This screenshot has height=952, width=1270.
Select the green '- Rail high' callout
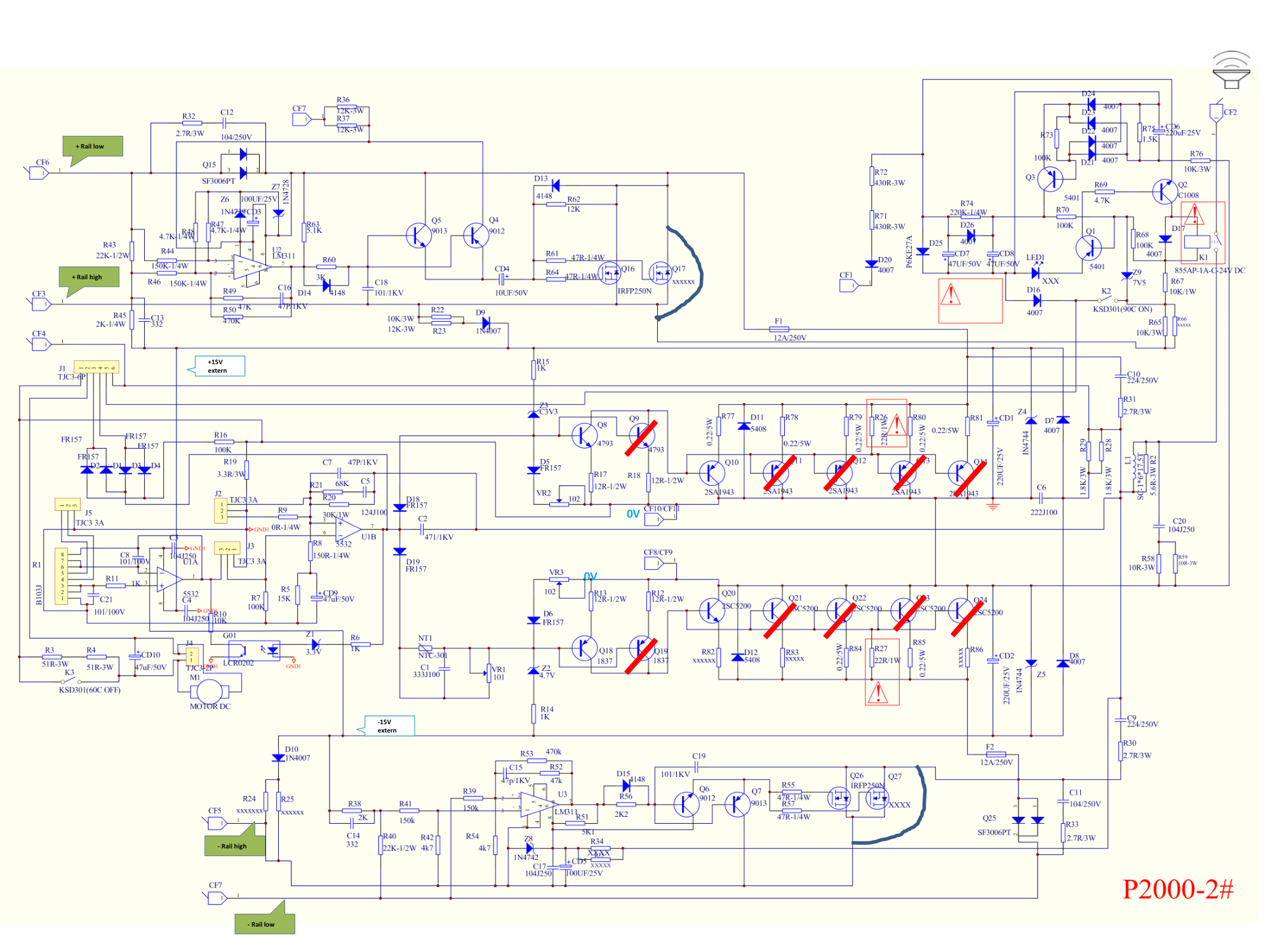pyautogui.click(x=234, y=845)
